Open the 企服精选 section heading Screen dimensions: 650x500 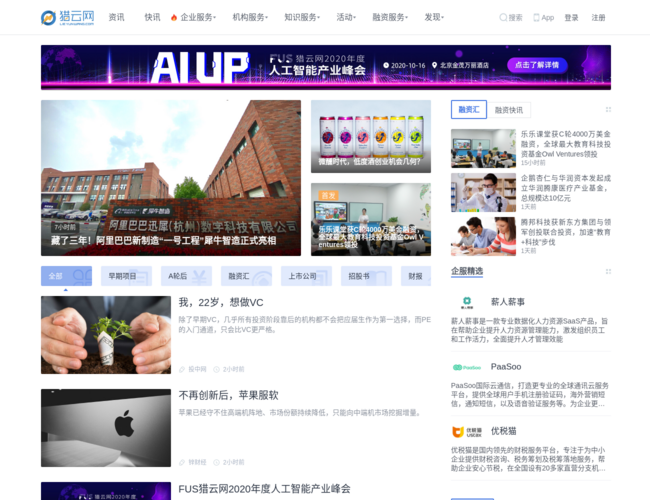pyautogui.click(x=467, y=271)
